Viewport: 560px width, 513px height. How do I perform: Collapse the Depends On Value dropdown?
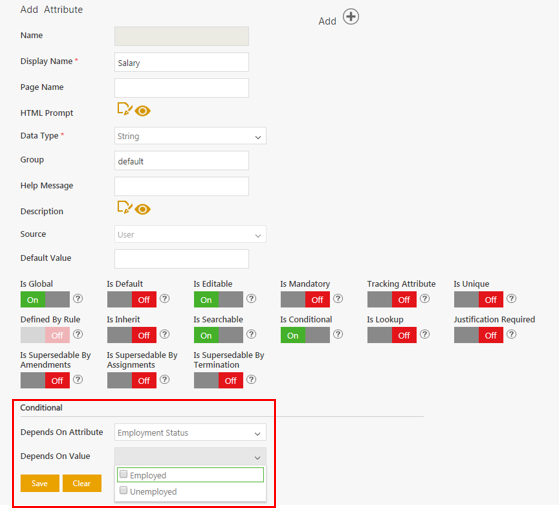190,456
